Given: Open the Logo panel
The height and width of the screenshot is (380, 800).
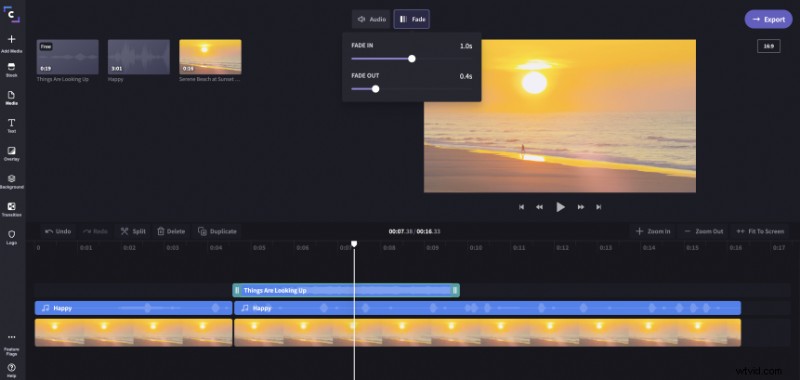Looking at the screenshot, I should pos(12,237).
